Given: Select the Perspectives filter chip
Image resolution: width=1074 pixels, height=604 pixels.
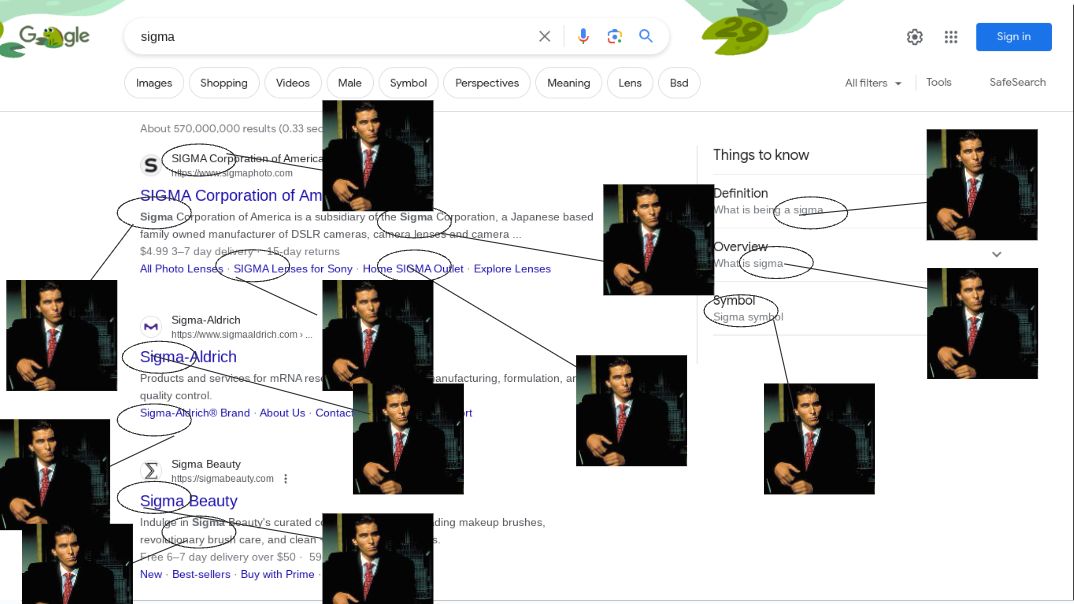Looking at the screenshot, I should point(487,83).
